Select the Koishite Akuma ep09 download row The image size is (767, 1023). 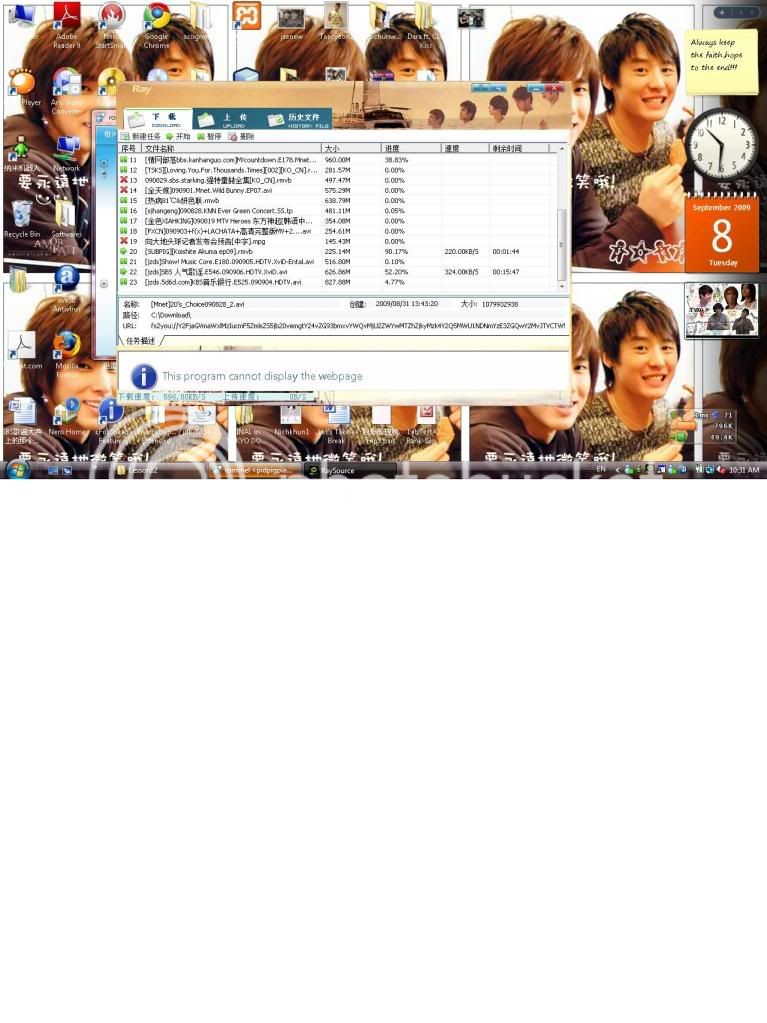click(230, 251)
